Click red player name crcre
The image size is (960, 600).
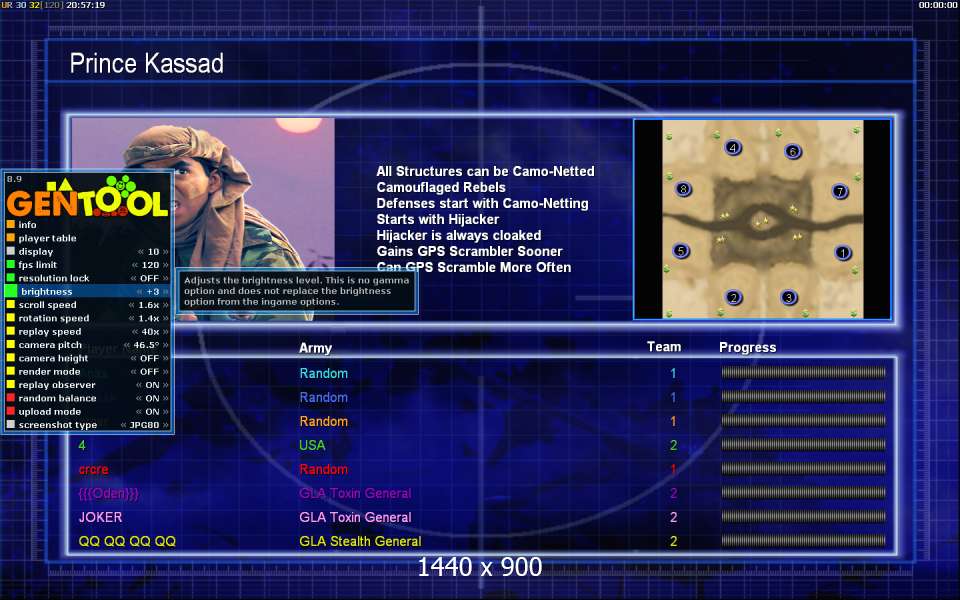[x=94, y=470]
